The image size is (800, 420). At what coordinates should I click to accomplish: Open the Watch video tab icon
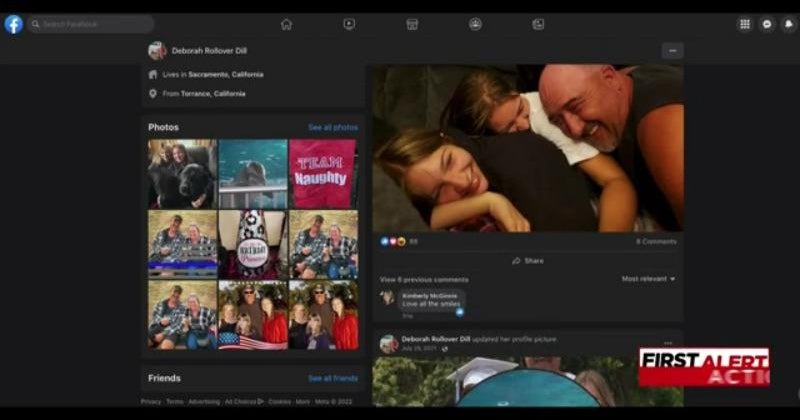(349, 24)
